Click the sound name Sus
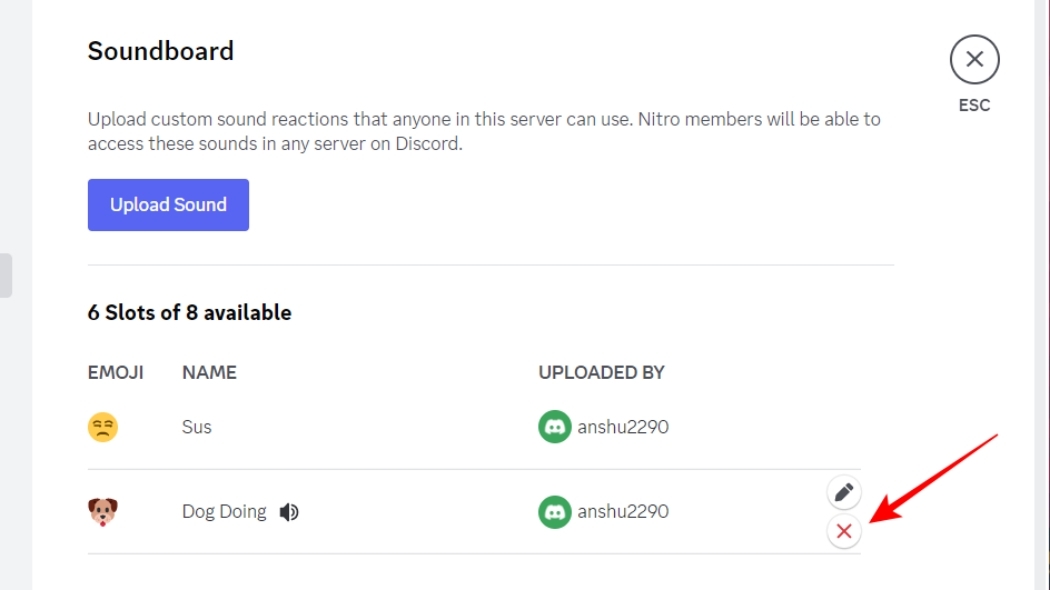The height and width of the screenshot is (590, 1050). click(x=196, y=427)
